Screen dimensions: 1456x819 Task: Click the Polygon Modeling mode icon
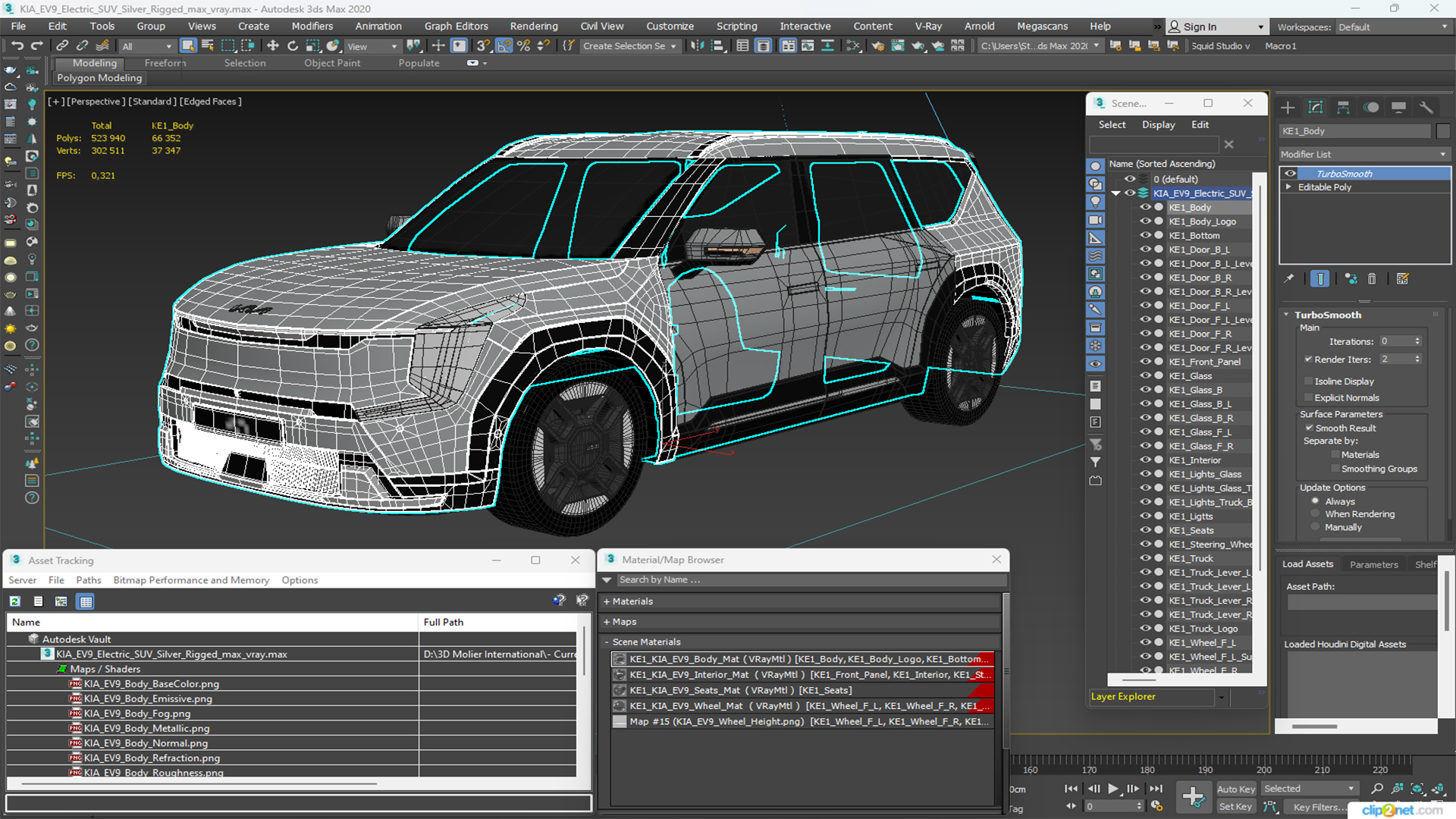point(99,78)
